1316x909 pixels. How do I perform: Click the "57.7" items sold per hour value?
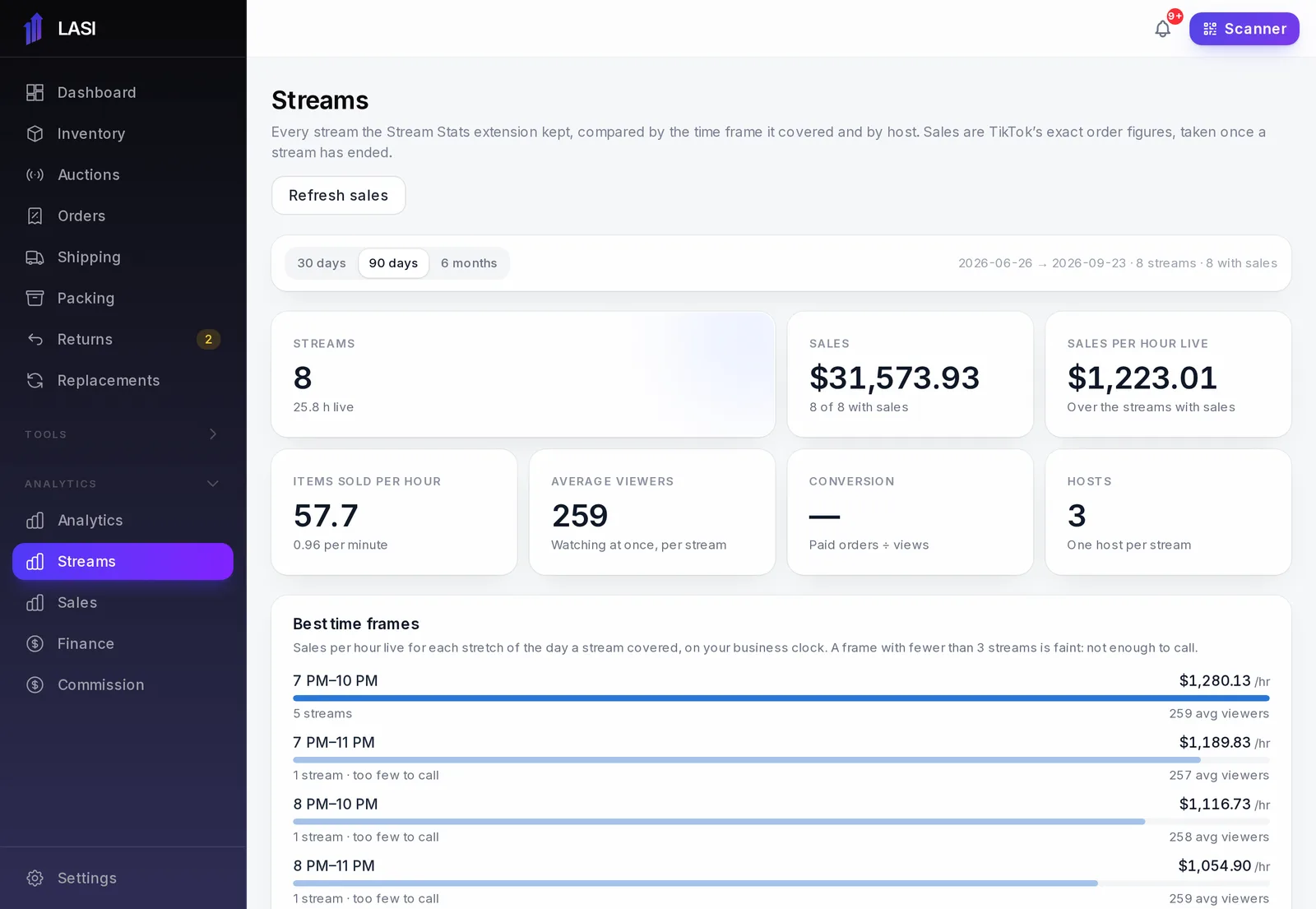[326, 517]
